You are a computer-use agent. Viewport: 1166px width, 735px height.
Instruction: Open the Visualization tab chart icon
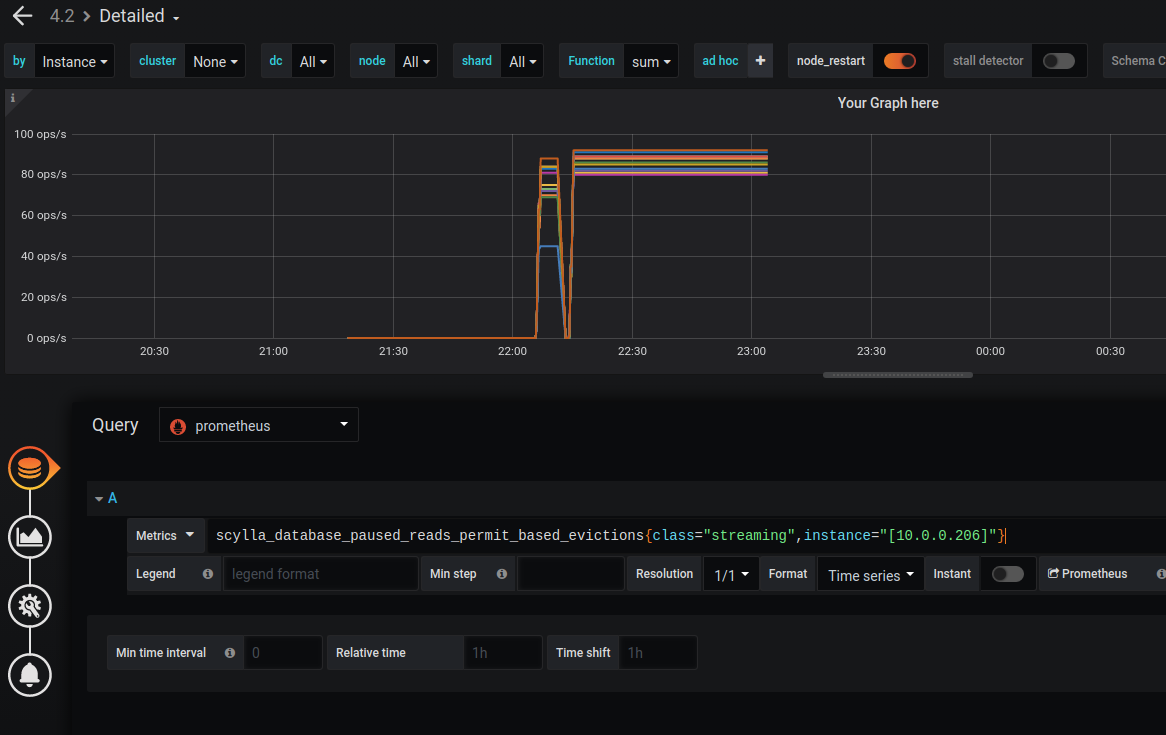30,536
